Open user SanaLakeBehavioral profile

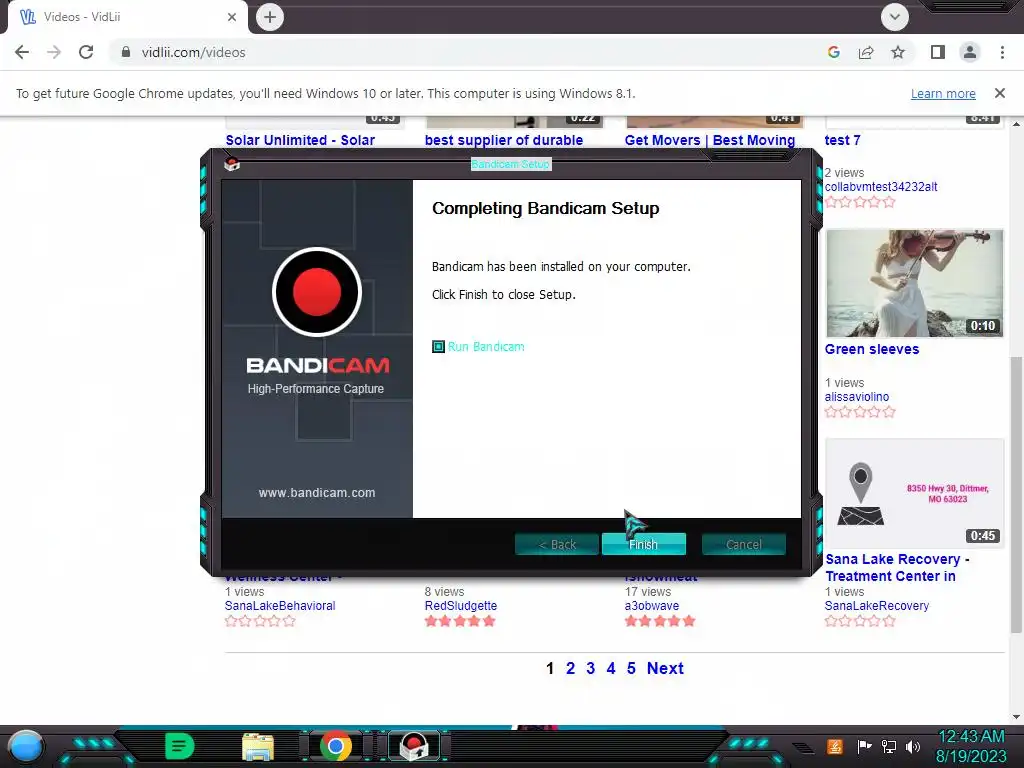pos(280,606)
